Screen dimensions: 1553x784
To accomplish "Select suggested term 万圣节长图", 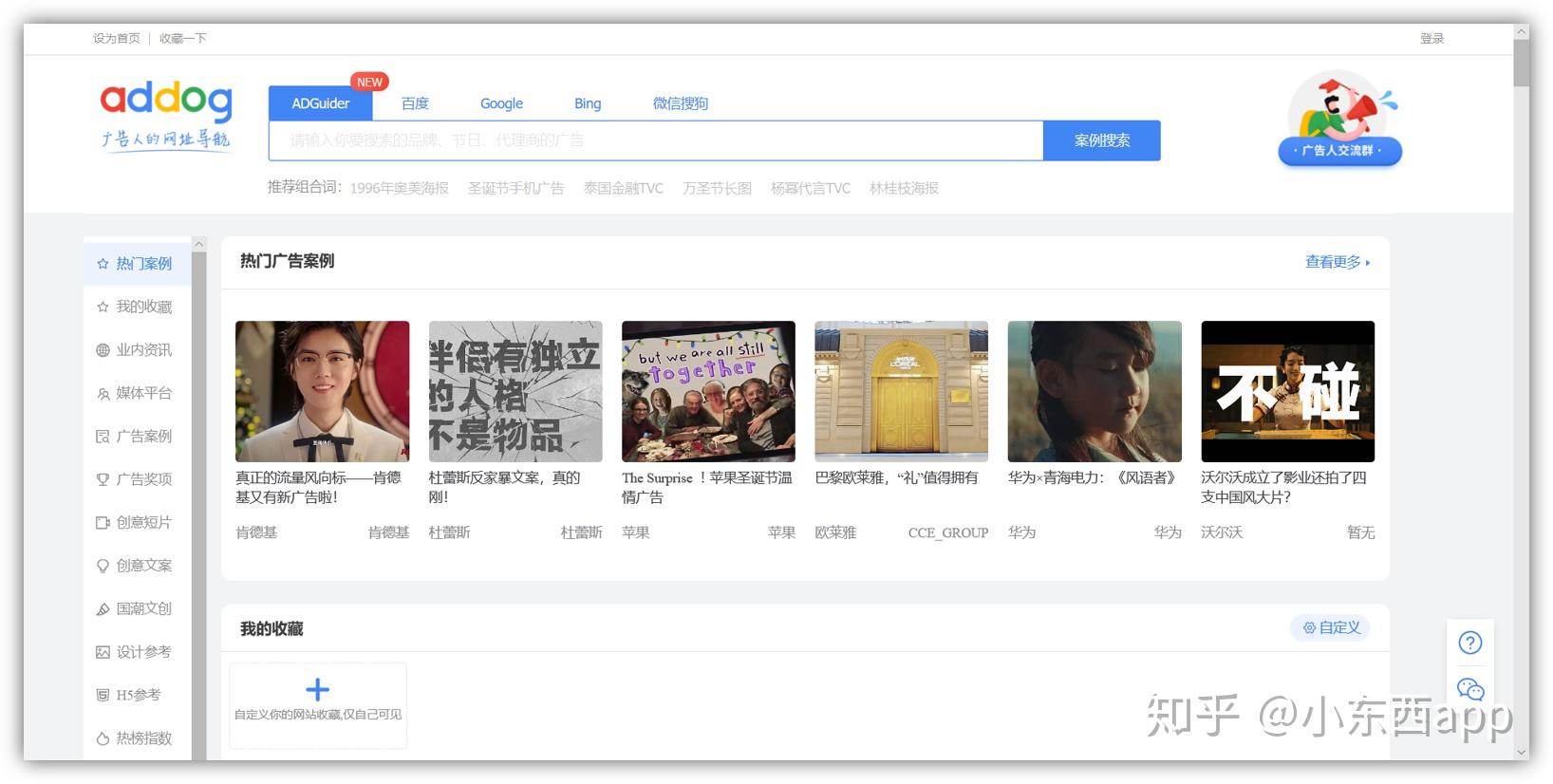I will coord(717,188).
